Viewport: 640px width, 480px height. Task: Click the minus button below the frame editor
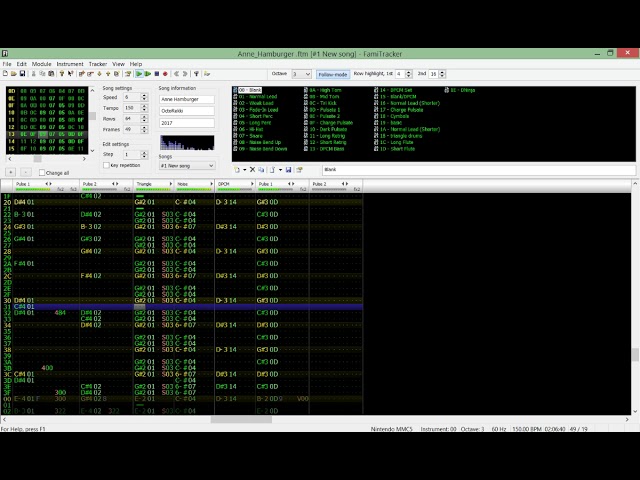tap(25, 172)
